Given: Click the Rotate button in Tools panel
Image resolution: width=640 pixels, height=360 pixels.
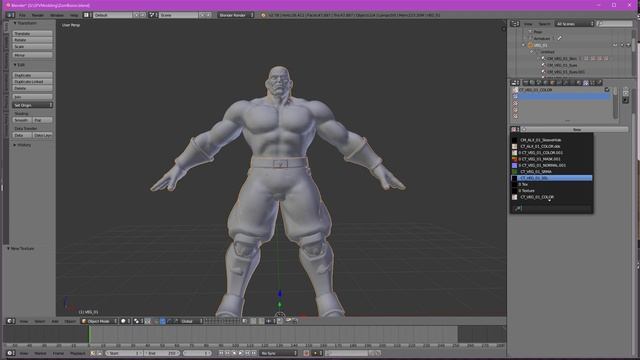Looking at the screenshot, I should point(32,40).
